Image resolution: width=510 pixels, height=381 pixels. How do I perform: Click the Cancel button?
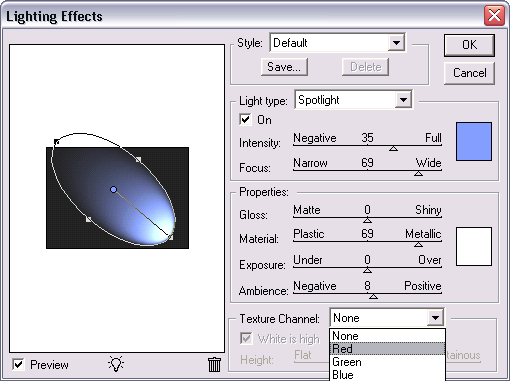click(x=469, y=73)
